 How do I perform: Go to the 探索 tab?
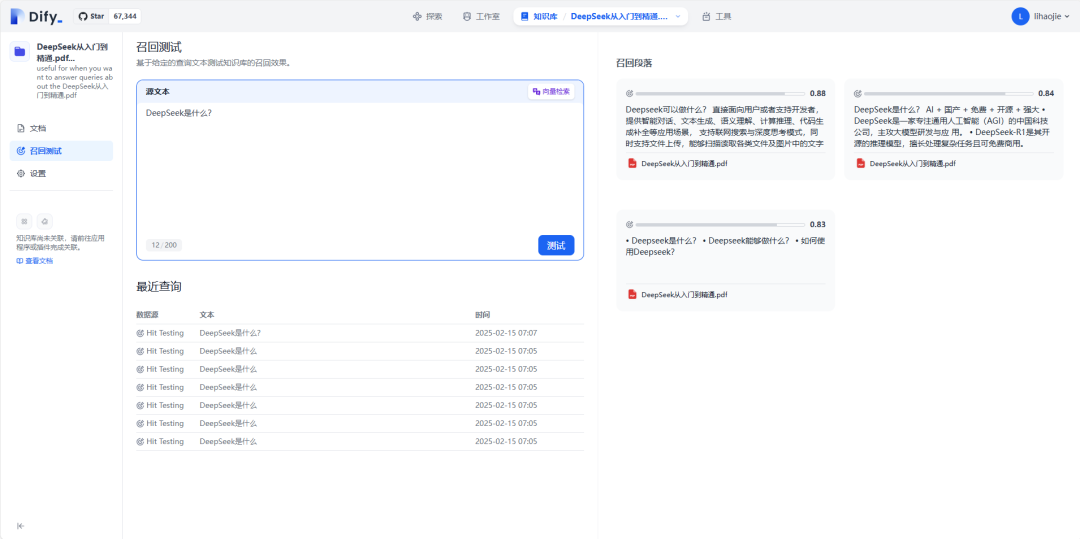click(x=428, y=17)
